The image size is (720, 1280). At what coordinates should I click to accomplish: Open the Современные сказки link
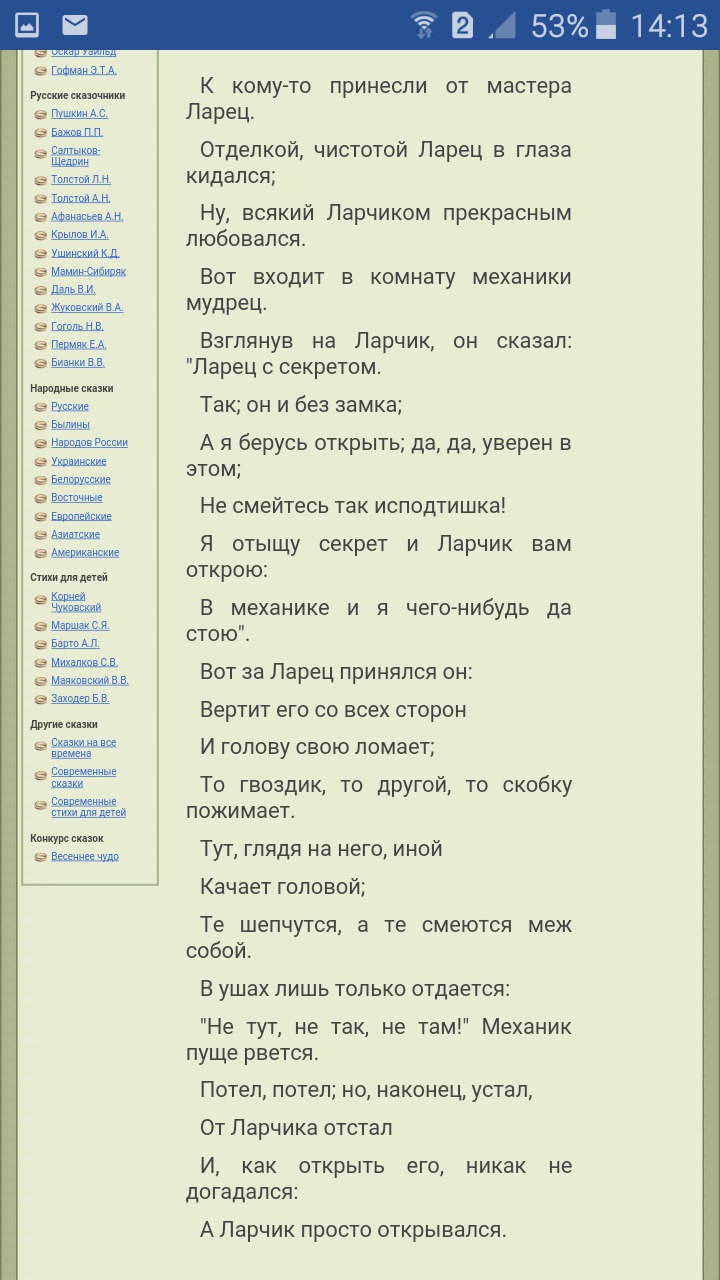coord(84,777)
